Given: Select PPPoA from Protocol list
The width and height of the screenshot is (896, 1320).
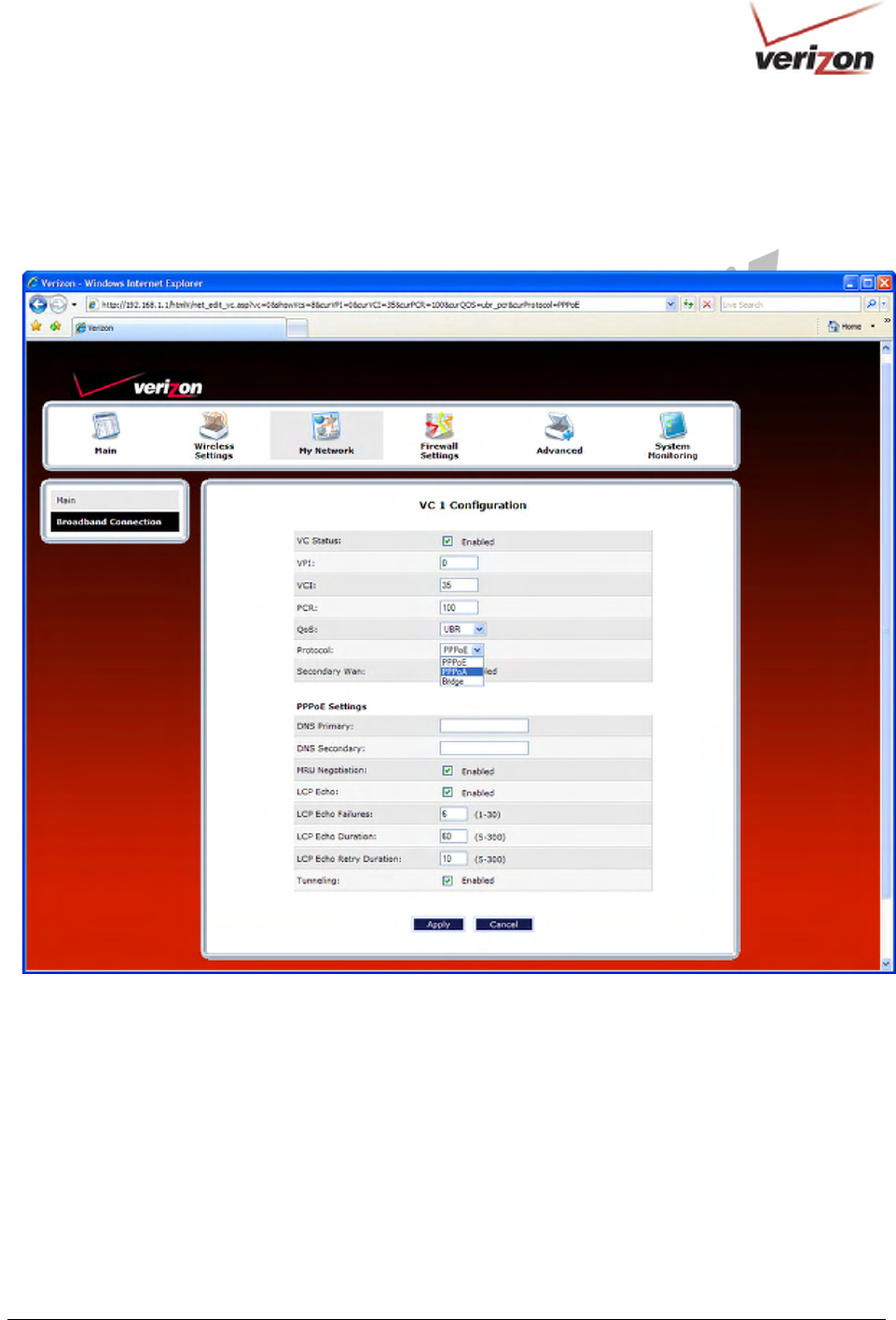Looking at the screenshot, I should (462, 672).
